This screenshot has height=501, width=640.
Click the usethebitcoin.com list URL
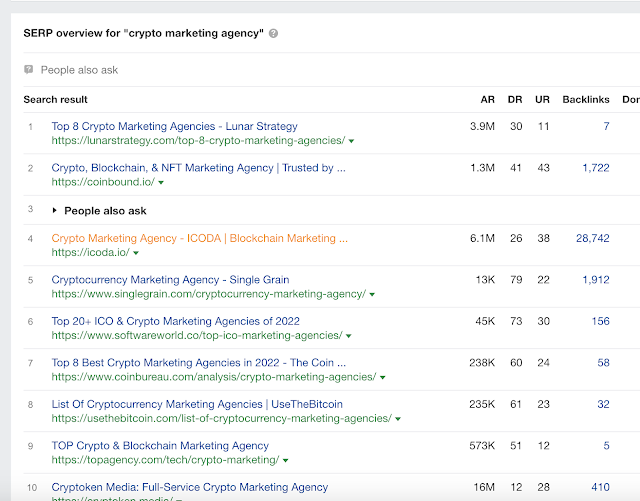click(222, 419)
